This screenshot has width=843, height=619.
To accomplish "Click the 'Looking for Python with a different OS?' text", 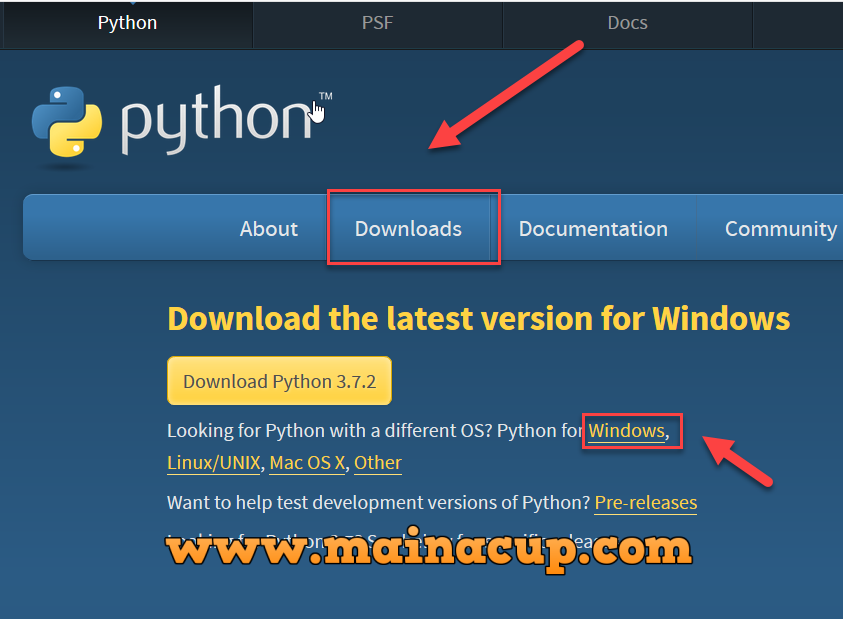I will [330, 431].
